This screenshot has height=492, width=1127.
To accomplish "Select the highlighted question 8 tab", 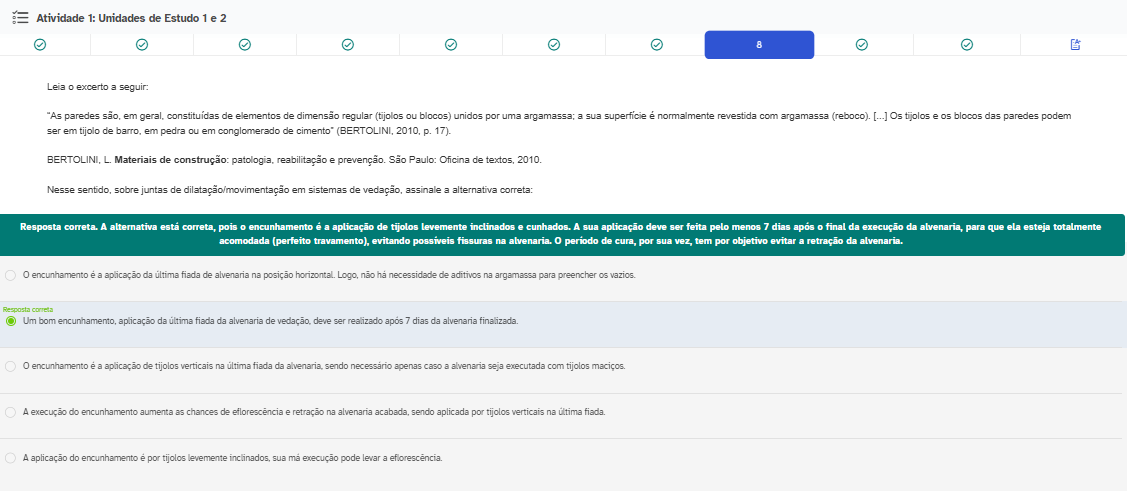I will 759,45.
